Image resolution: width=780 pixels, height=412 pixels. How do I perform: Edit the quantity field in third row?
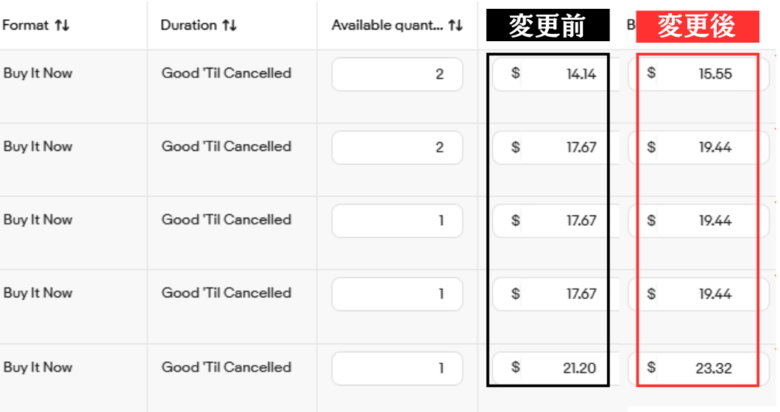pyautogui.click(x=397, y=221)
